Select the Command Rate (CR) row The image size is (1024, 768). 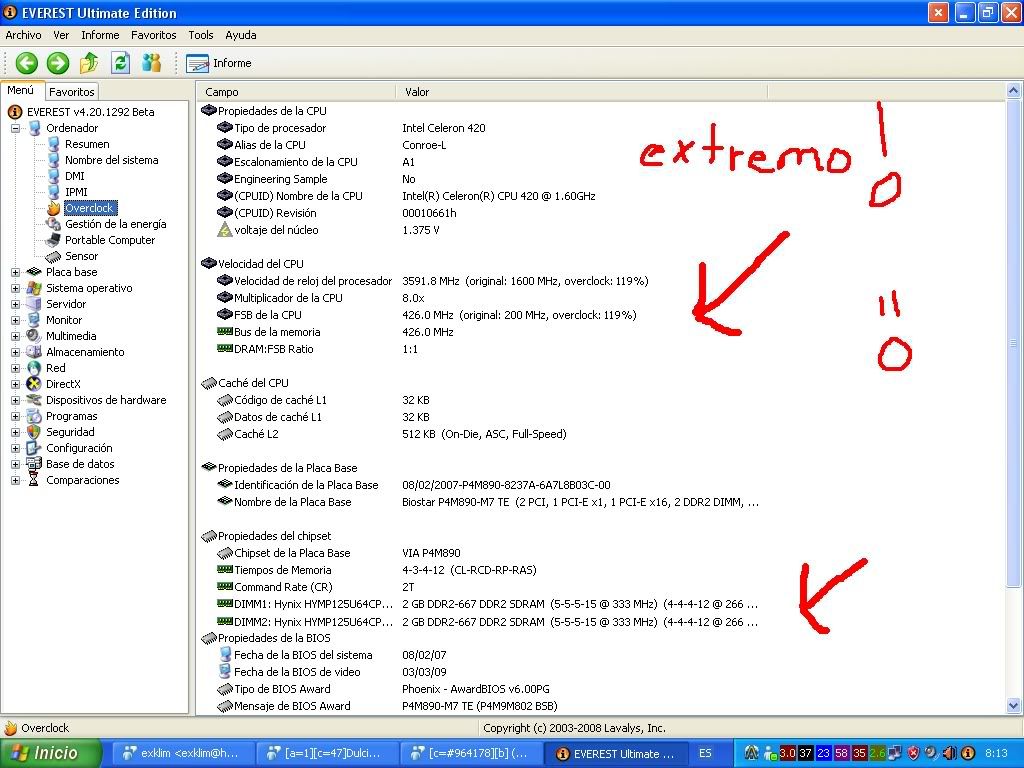point(481,587)
